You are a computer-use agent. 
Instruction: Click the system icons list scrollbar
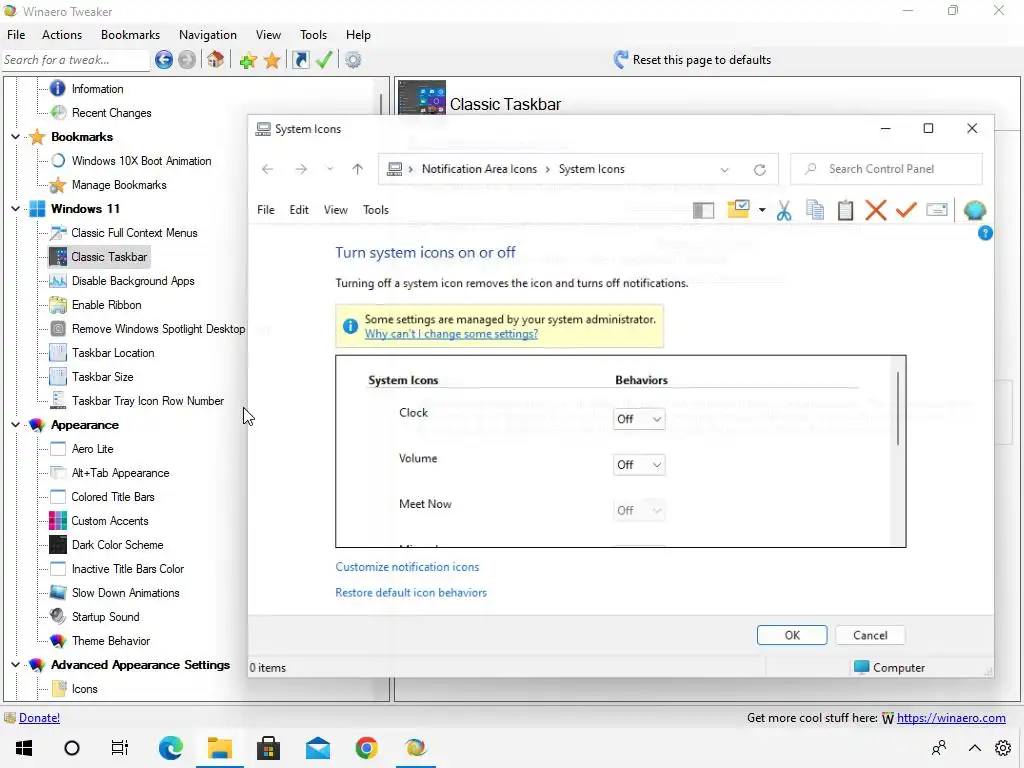click(898, 409)
